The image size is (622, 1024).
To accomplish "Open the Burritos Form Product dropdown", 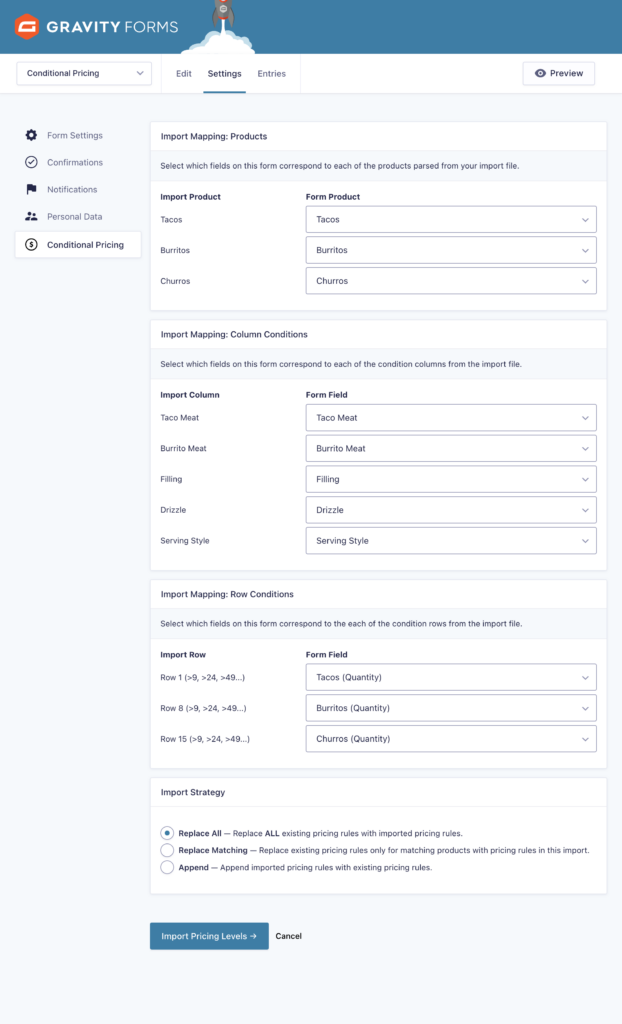I will point(450,249).
